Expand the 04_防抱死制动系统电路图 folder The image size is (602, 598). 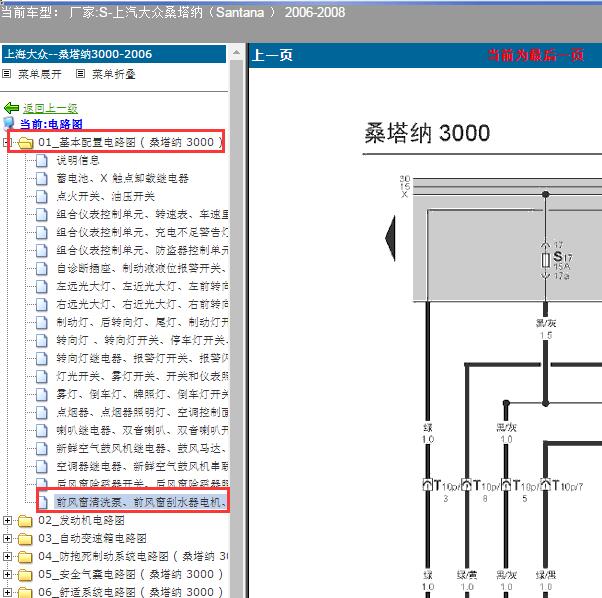pos(7,556)
